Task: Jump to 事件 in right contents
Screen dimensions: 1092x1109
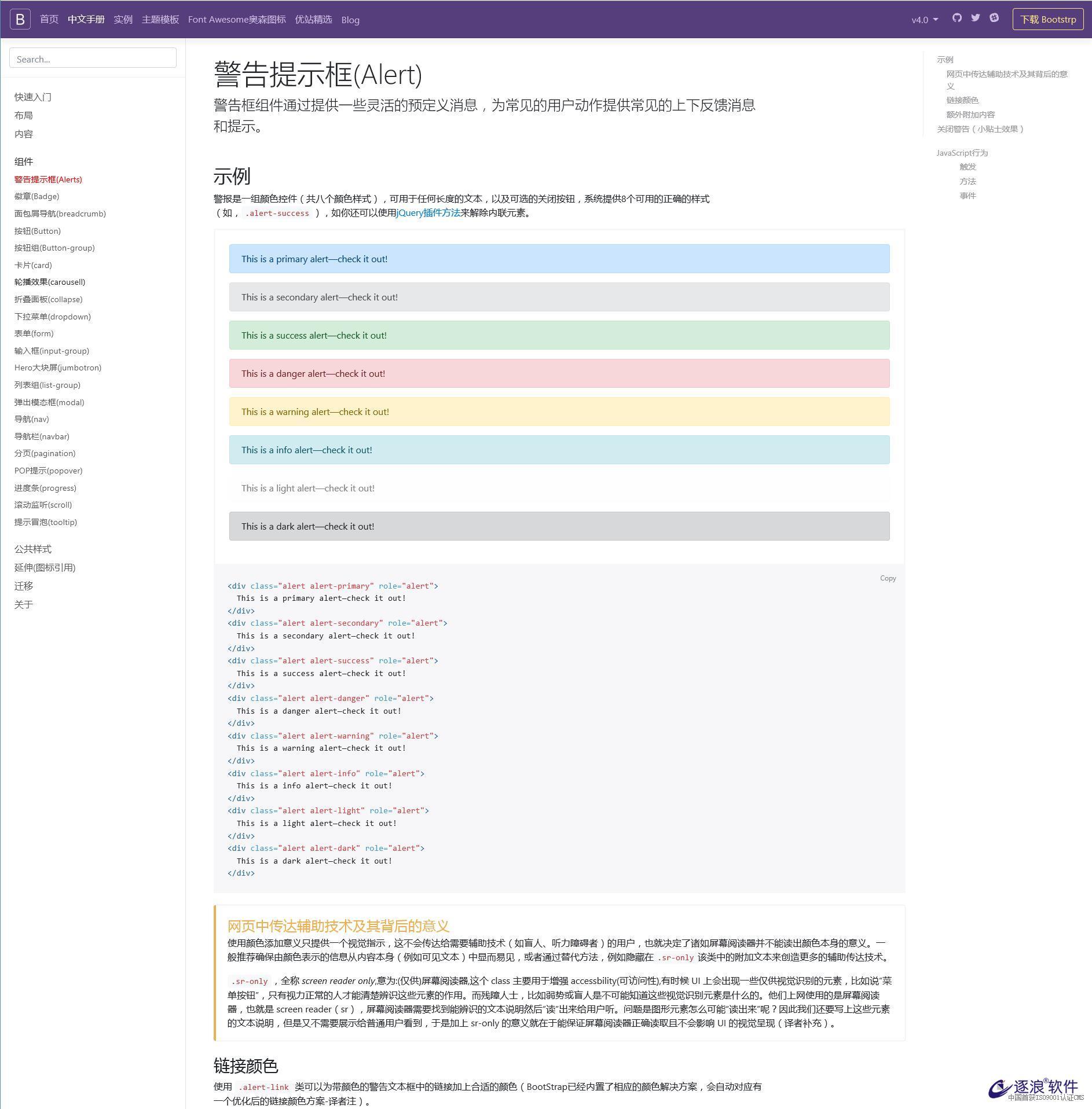Action: pyautogui.click(x=968, y=196)
